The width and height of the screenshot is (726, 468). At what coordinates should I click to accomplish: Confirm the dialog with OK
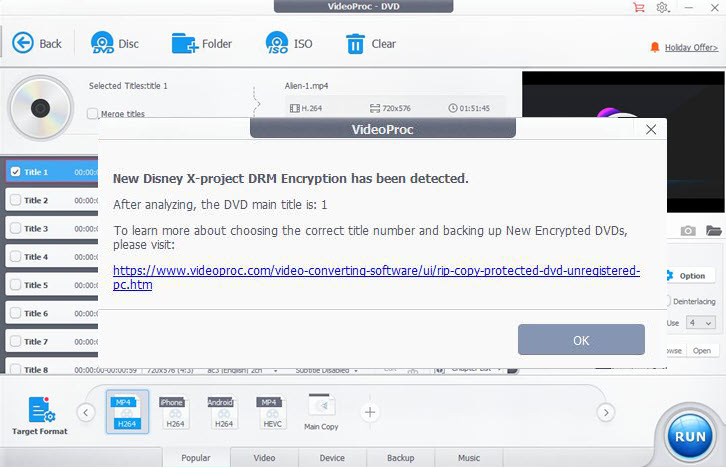581,340
